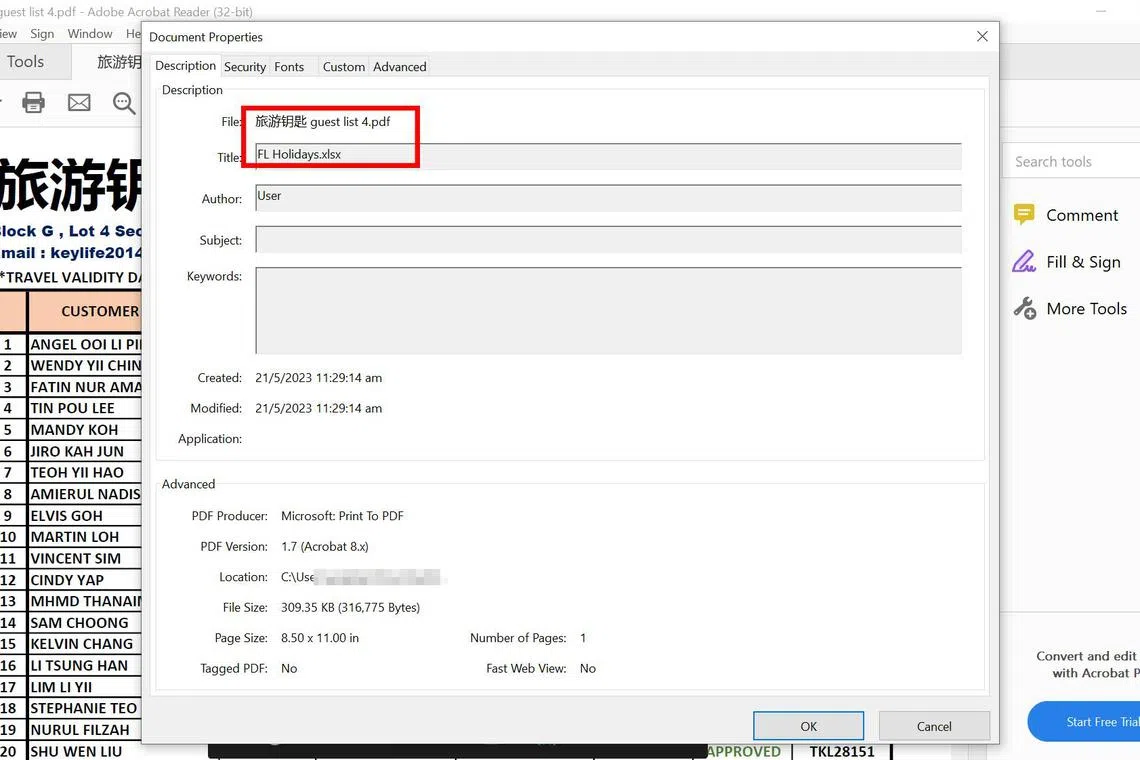The width and height of the screenshot is (1140, 760).
Task: Click the Title field containing FL Holidays.xlsx
Action: 608,156
